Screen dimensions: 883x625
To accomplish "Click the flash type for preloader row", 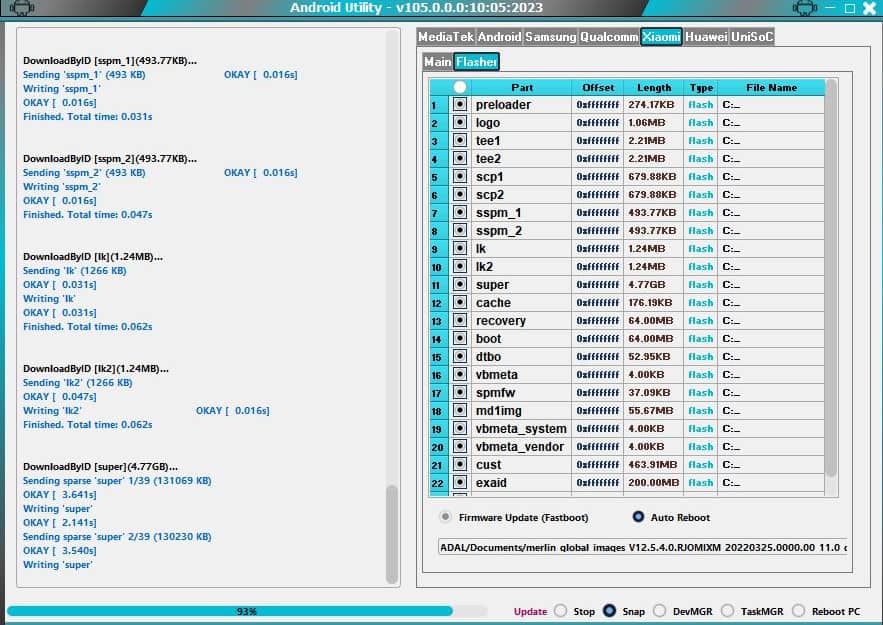I will click(x=701, y=105).
